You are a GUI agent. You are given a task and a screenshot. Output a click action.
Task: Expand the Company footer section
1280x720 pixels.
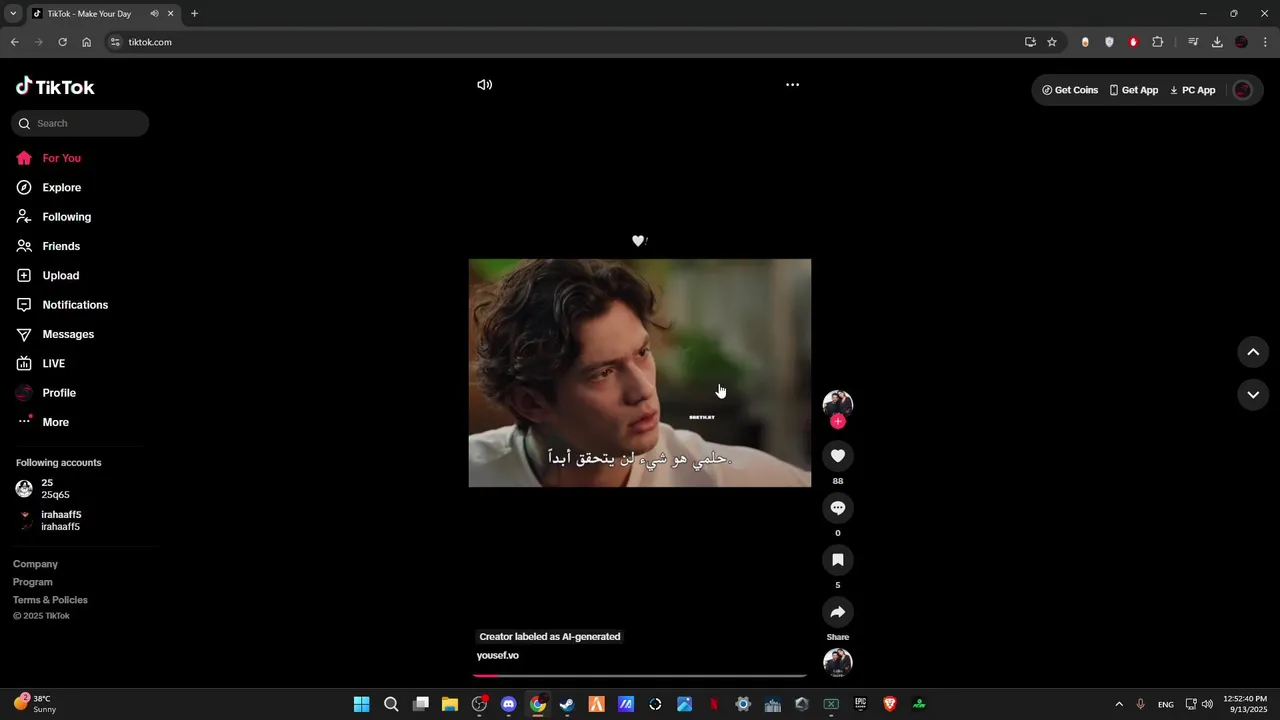point(36,564)
